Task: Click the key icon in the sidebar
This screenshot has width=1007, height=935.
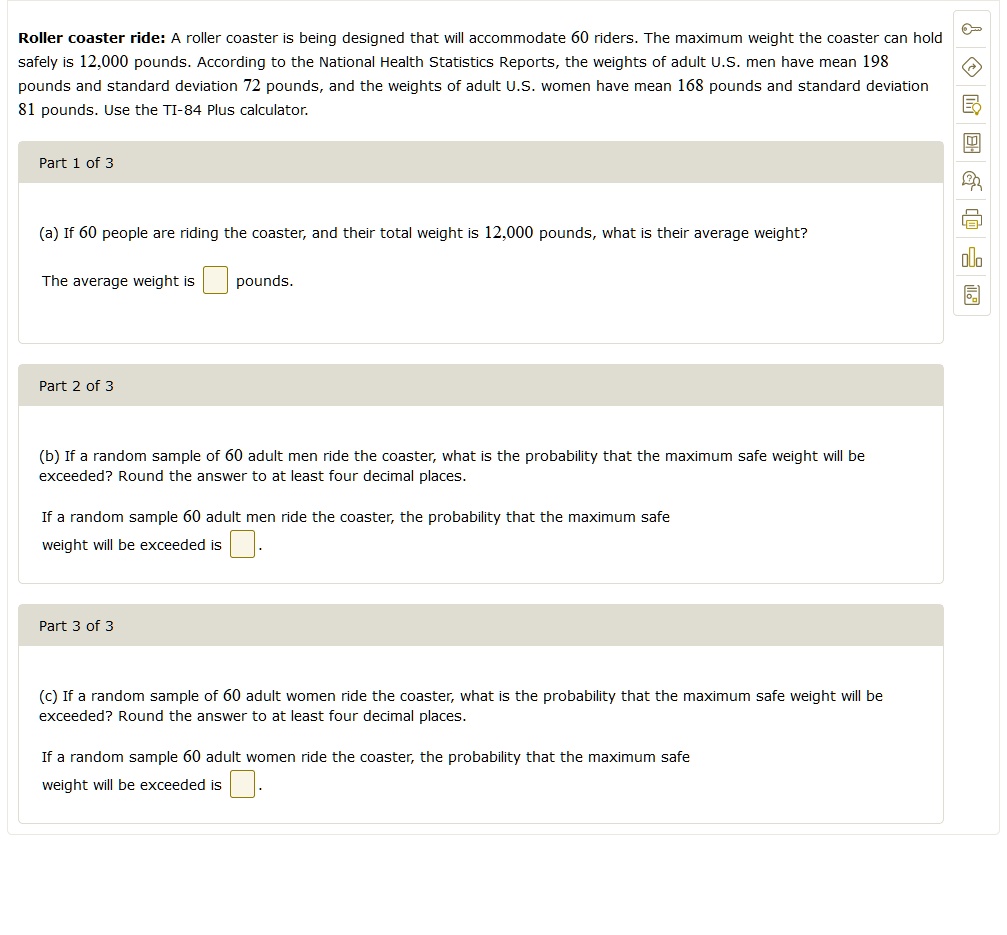Action: [971, 29]
